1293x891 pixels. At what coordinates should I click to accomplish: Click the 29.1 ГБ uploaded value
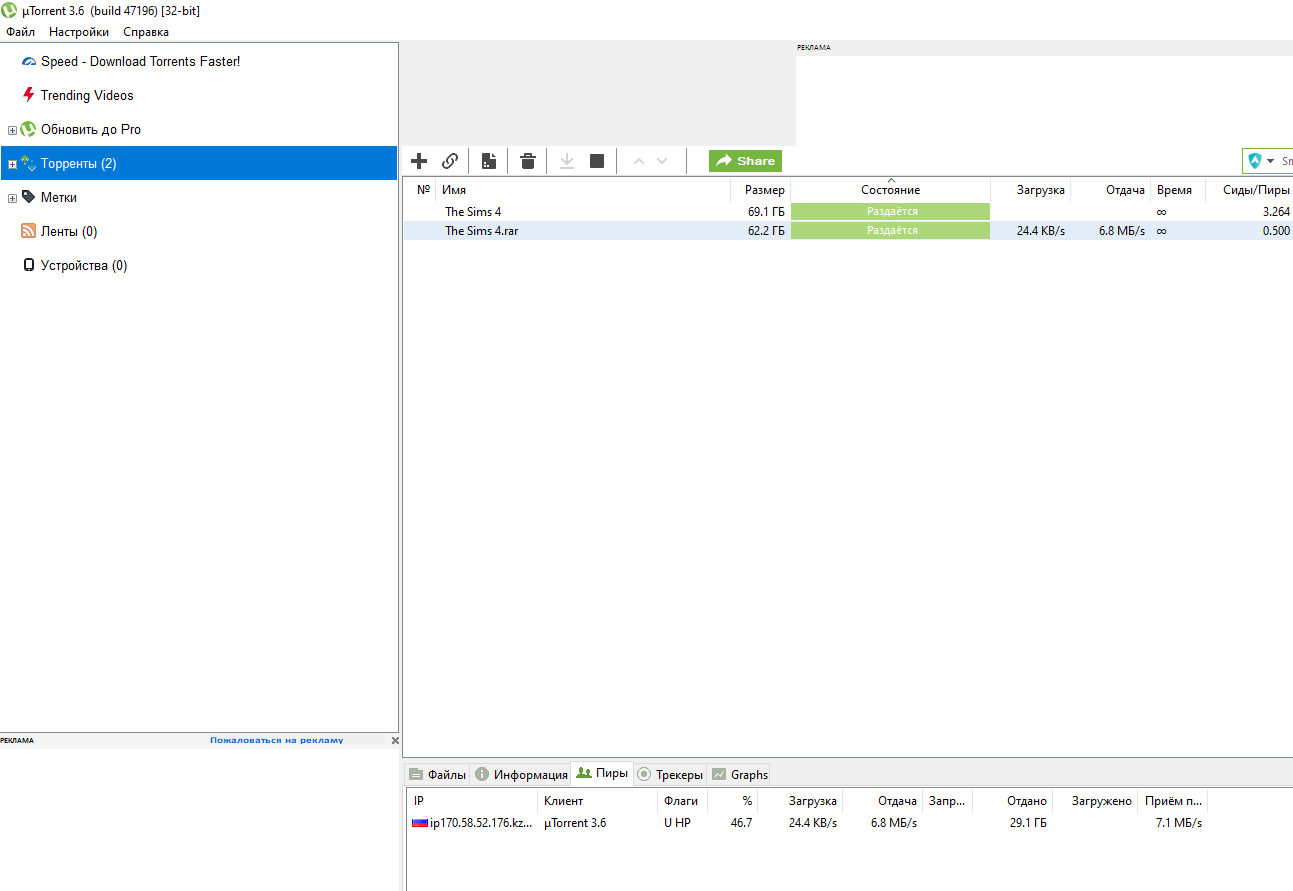pos(1028,823)
